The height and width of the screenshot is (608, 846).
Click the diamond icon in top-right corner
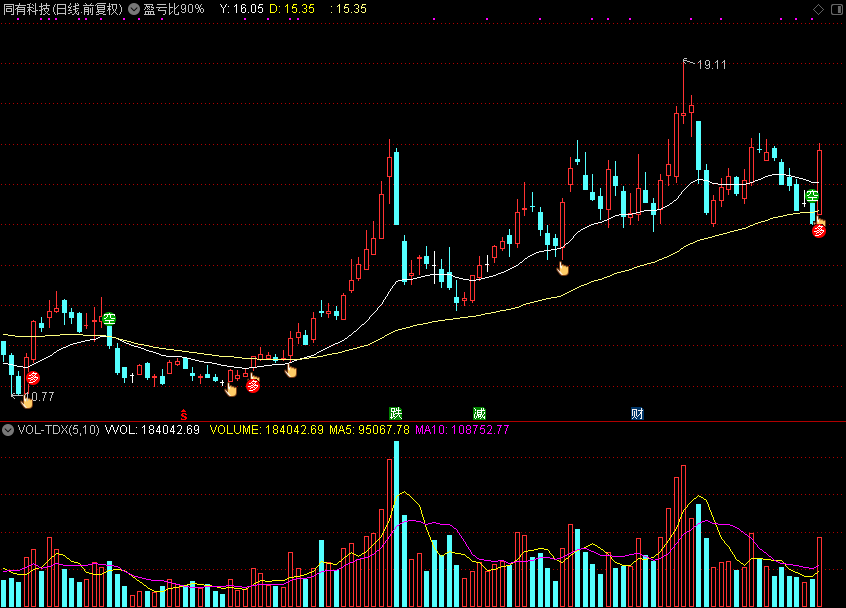coord(818,9)
